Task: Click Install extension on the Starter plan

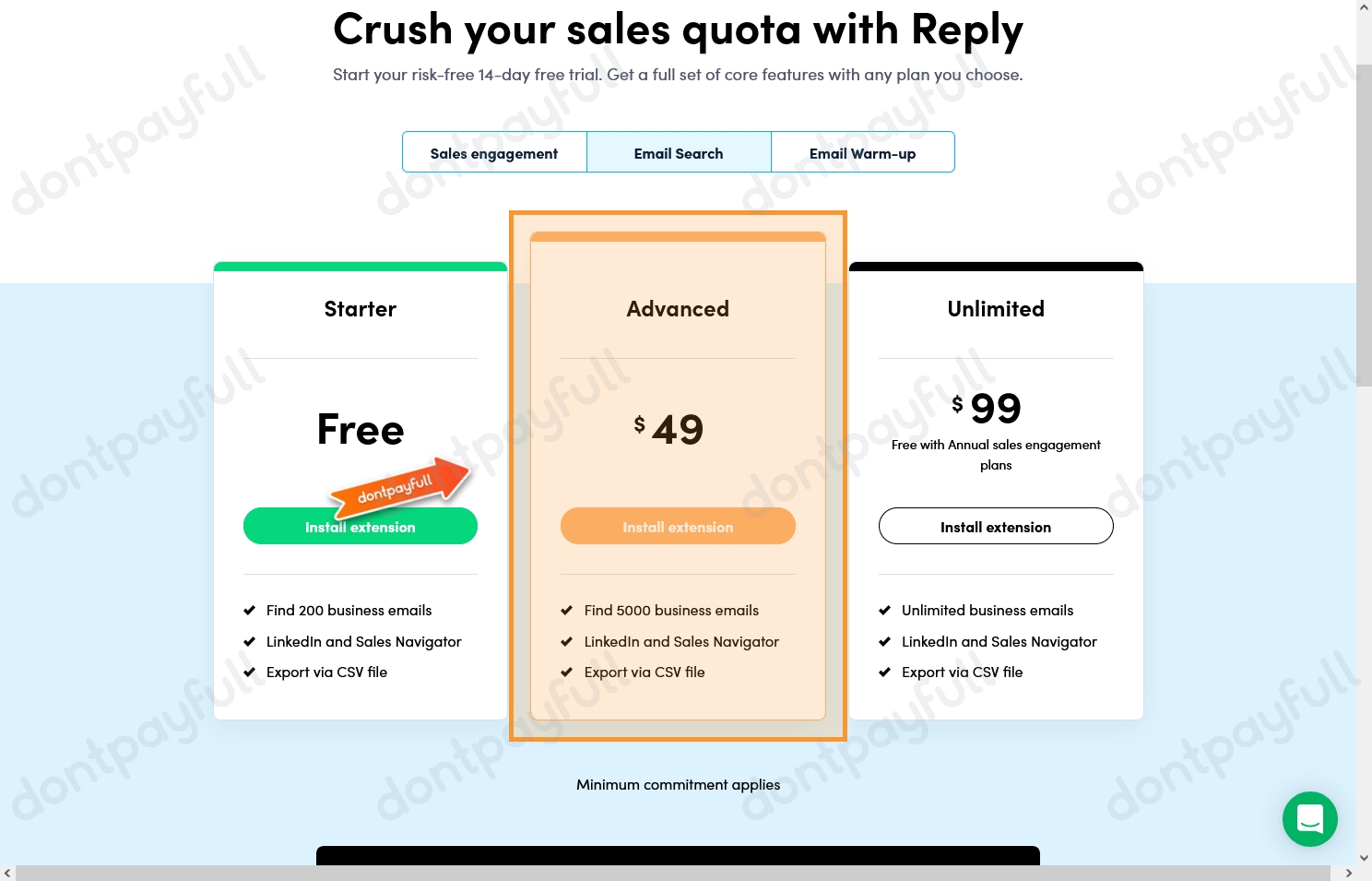Action: [360, 526]
